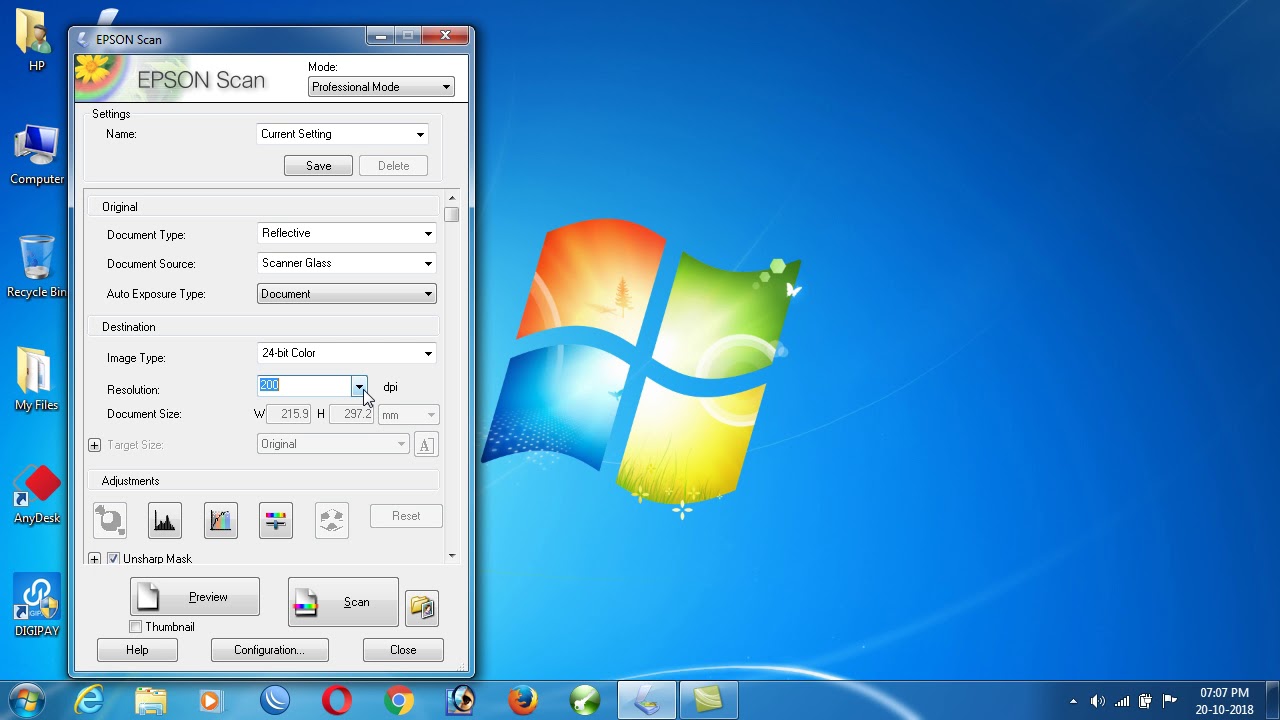Click the network signal tray icon
This screenshot has width=1280, height=720.
pos(1122,701)
